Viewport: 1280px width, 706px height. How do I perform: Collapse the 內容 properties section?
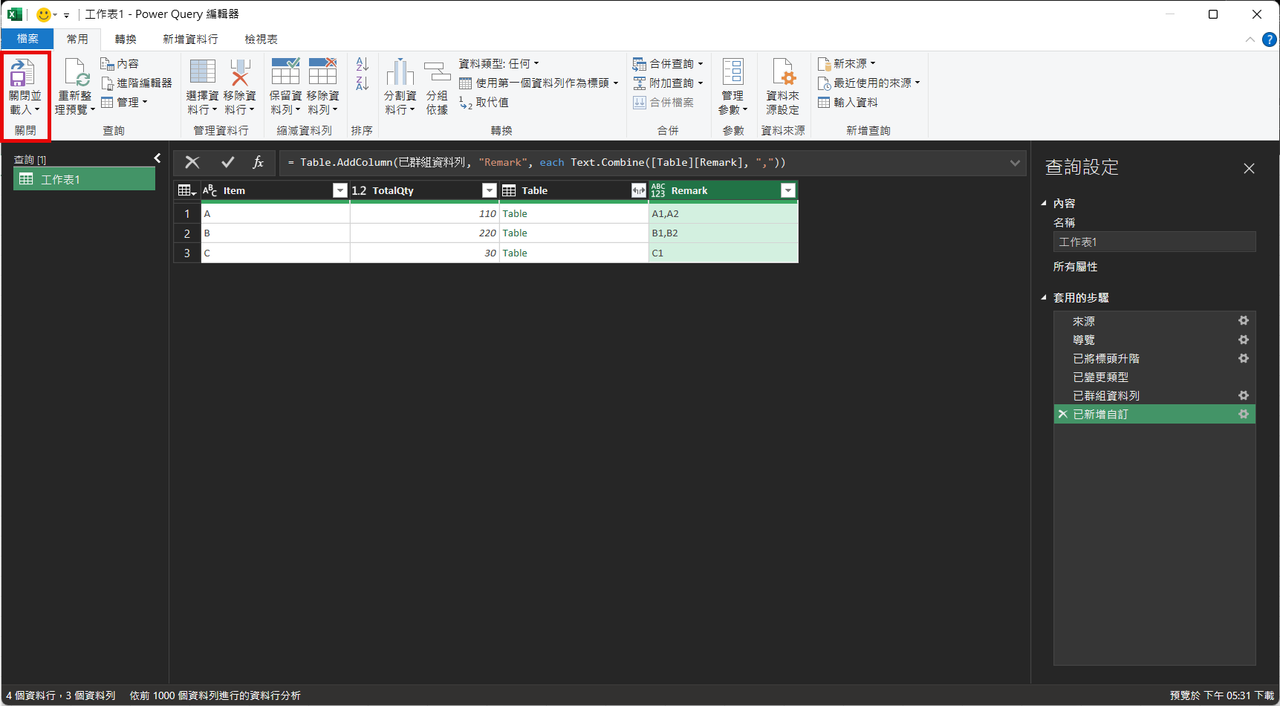(1045, 204)
